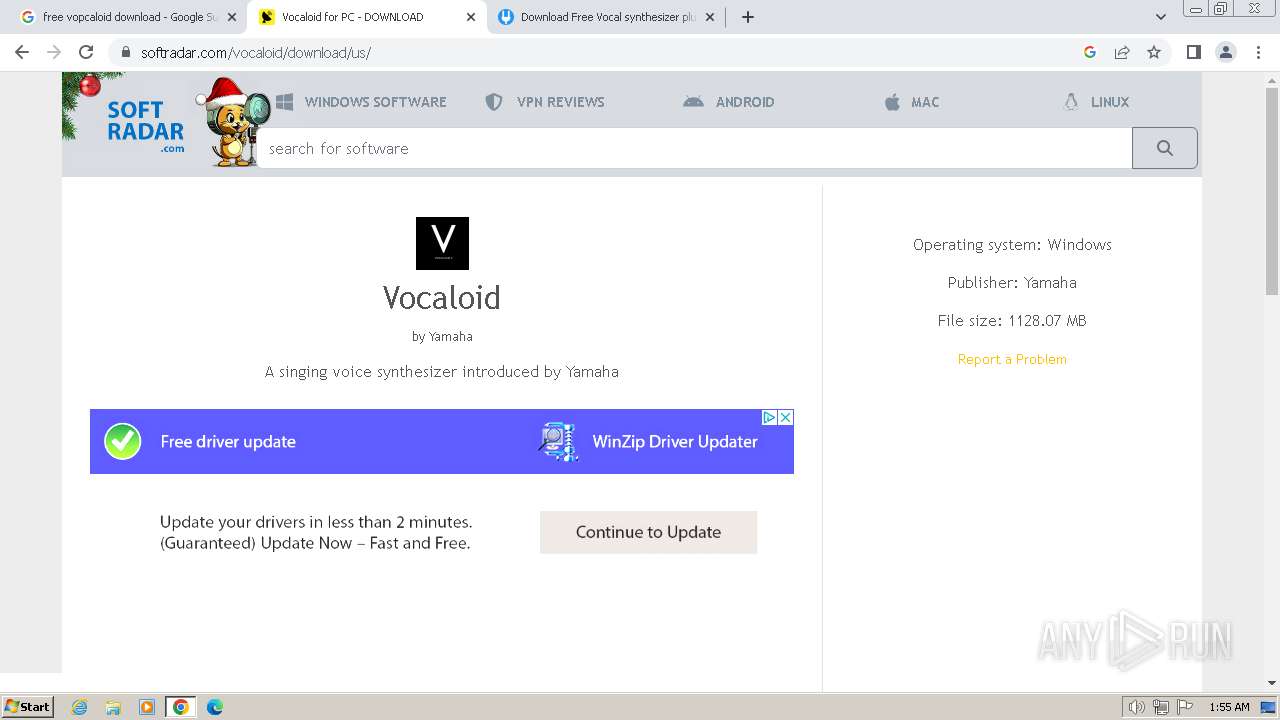
Task: Share this page using the share icon
Action: 1122,52
